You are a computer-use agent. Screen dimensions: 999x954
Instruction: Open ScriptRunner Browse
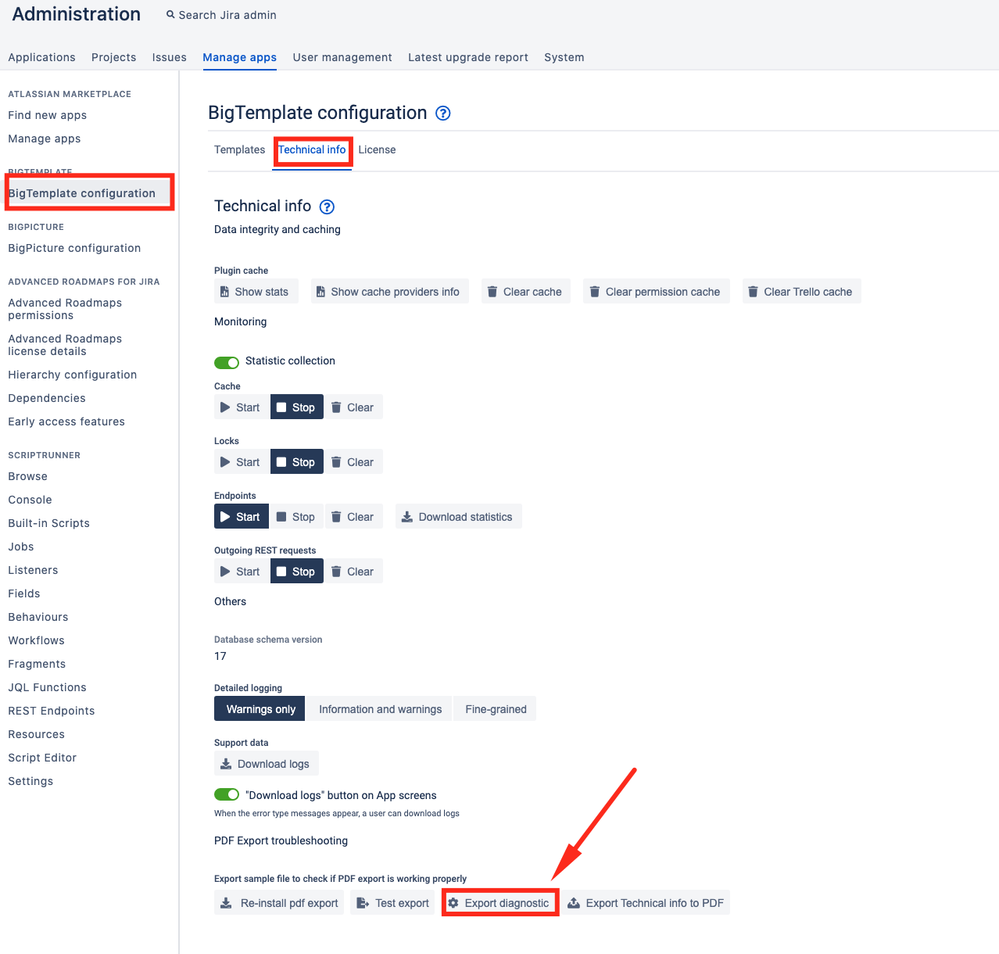[x=27, y=477]
